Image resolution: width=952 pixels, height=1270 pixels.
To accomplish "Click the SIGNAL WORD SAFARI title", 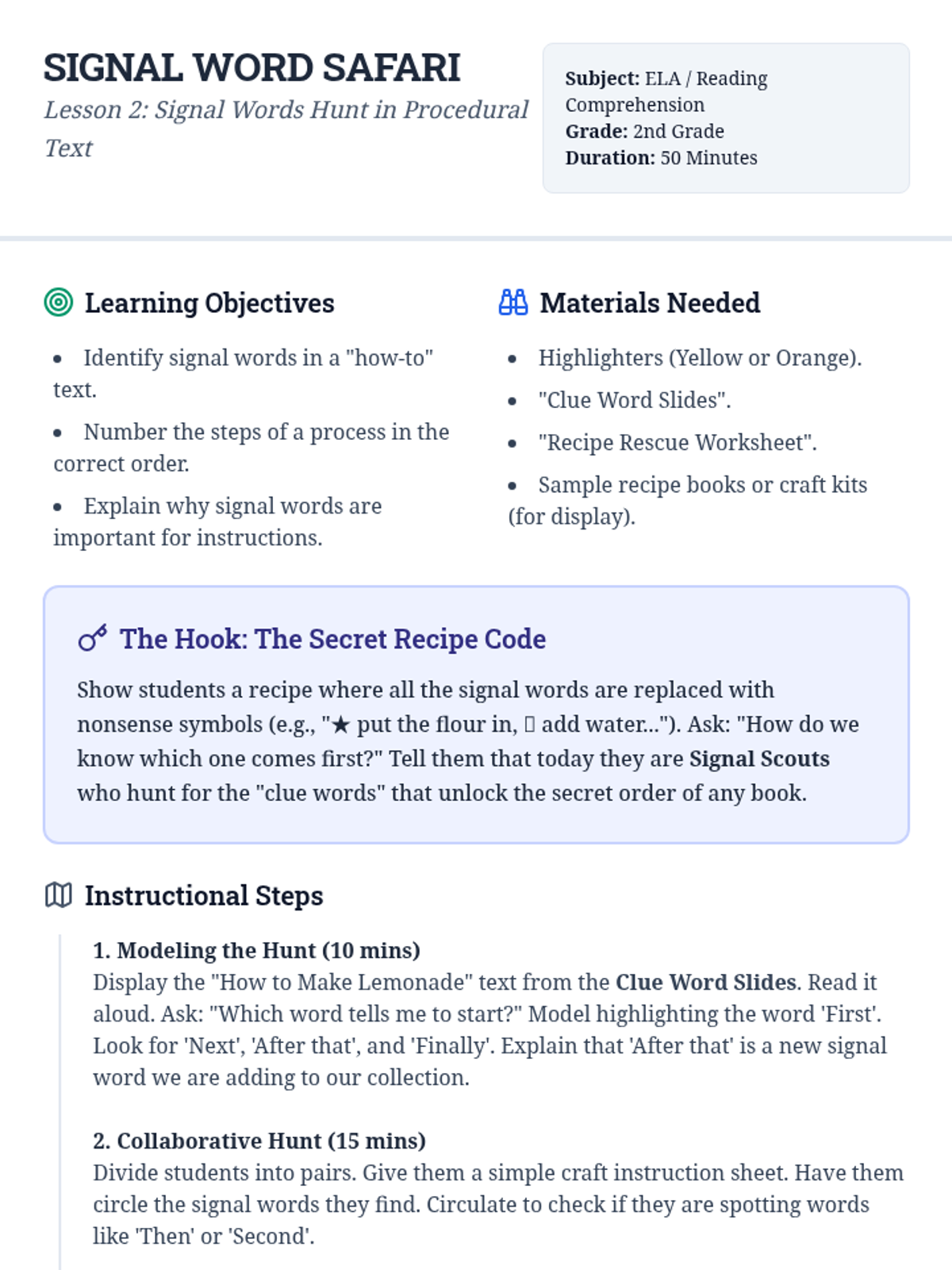I will coord(251,68).
